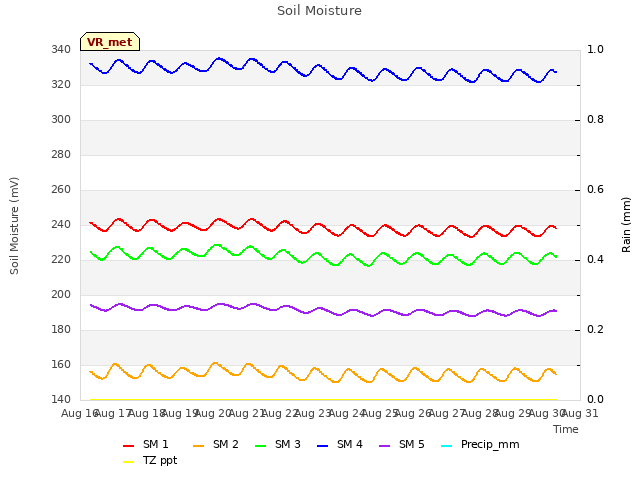Screen dimensions: 640x480
Task: Click the '0.4' rain axis tick
Action: 595,260
